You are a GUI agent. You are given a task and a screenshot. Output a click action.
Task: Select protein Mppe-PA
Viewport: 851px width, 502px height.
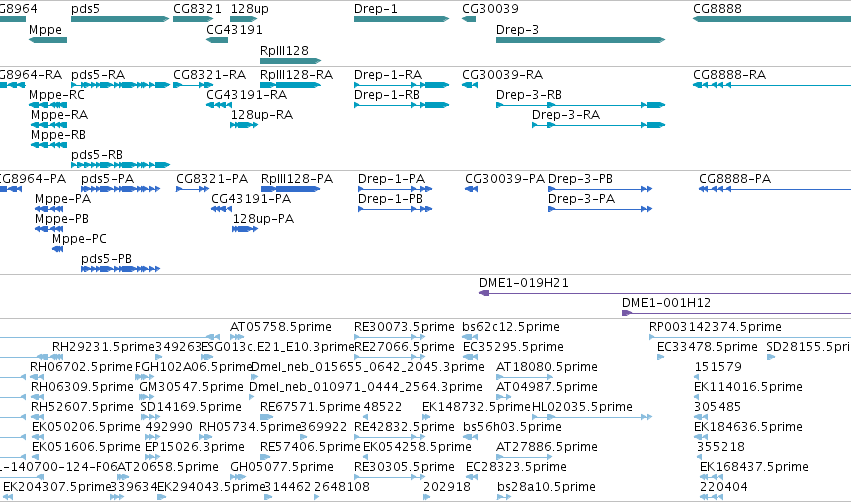49,209
